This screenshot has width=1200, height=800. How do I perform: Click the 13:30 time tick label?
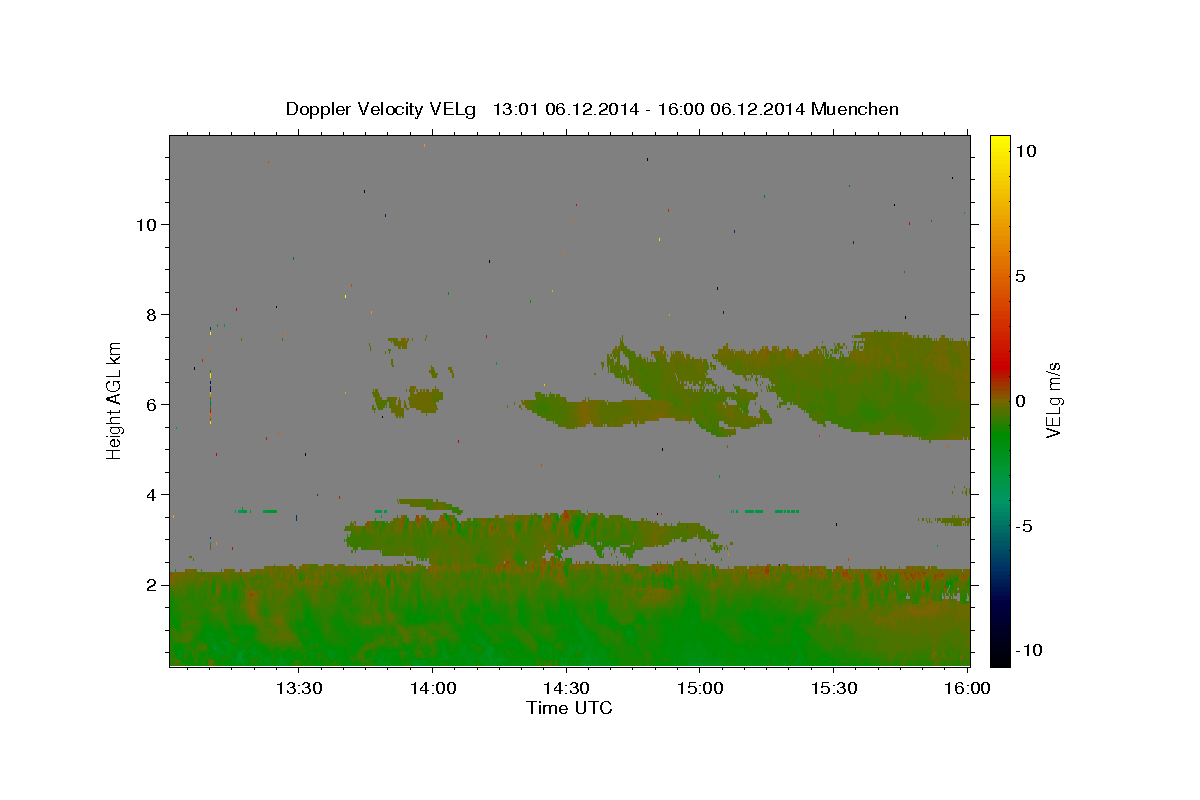coord(298,688)
